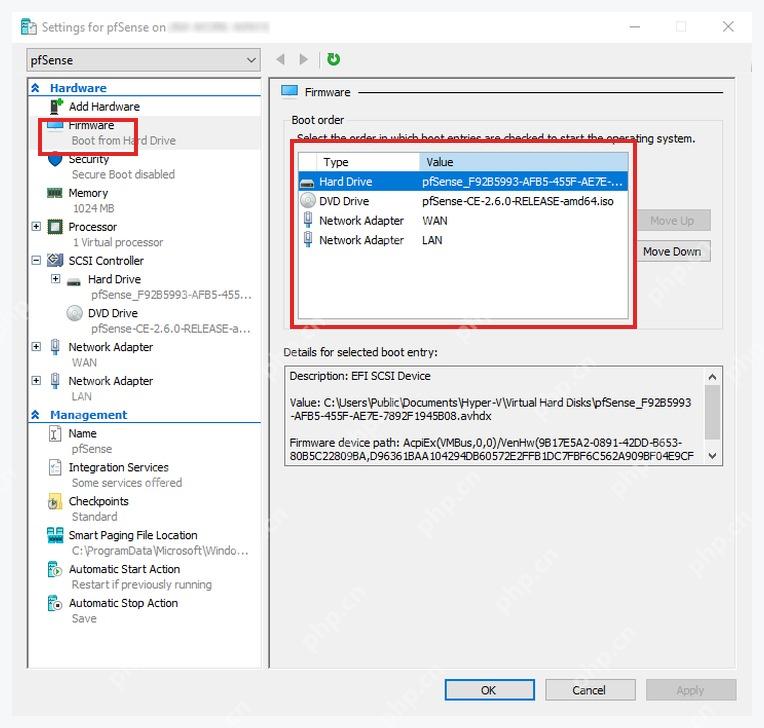Click the Processor icon
The width and height of the screenshot is (764, 728).
[x=55, y=227]
